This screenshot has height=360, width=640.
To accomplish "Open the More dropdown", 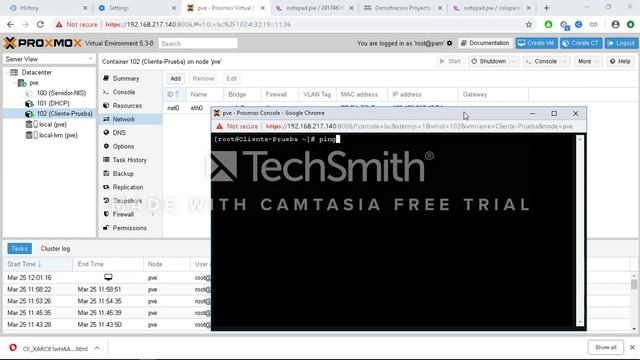I will click(x=588, y=61).
